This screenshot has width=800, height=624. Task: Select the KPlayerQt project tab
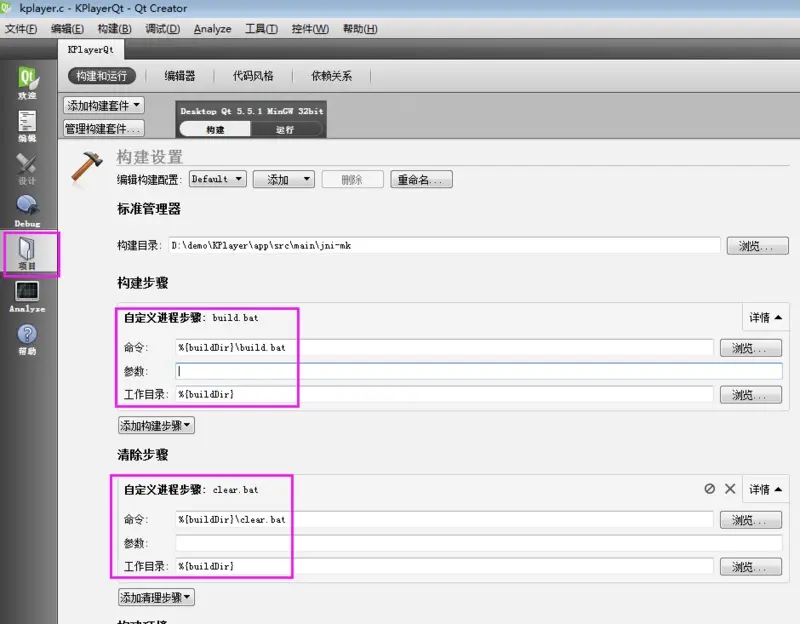tap(91, 49)
